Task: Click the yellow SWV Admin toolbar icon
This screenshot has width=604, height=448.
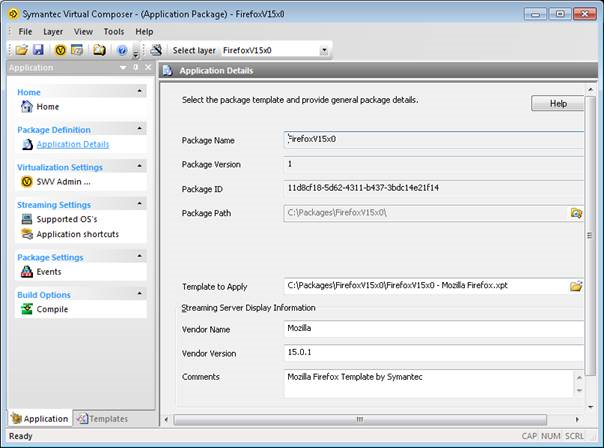Action: click(x=60, y=50)
